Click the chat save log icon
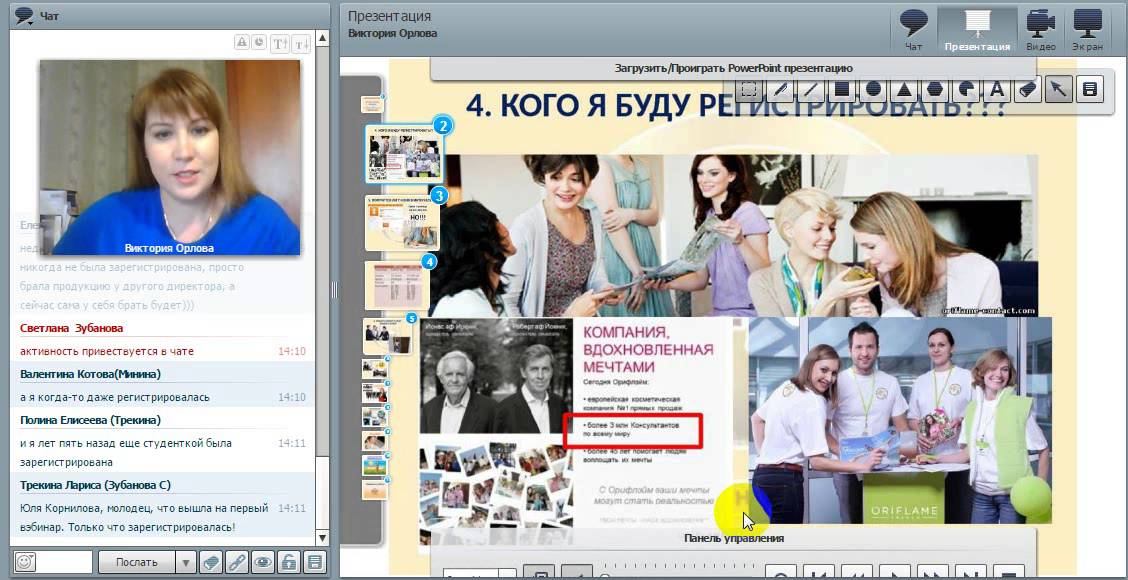Image resolution: width=1128 pixels, height=580 pixels. 314,562
